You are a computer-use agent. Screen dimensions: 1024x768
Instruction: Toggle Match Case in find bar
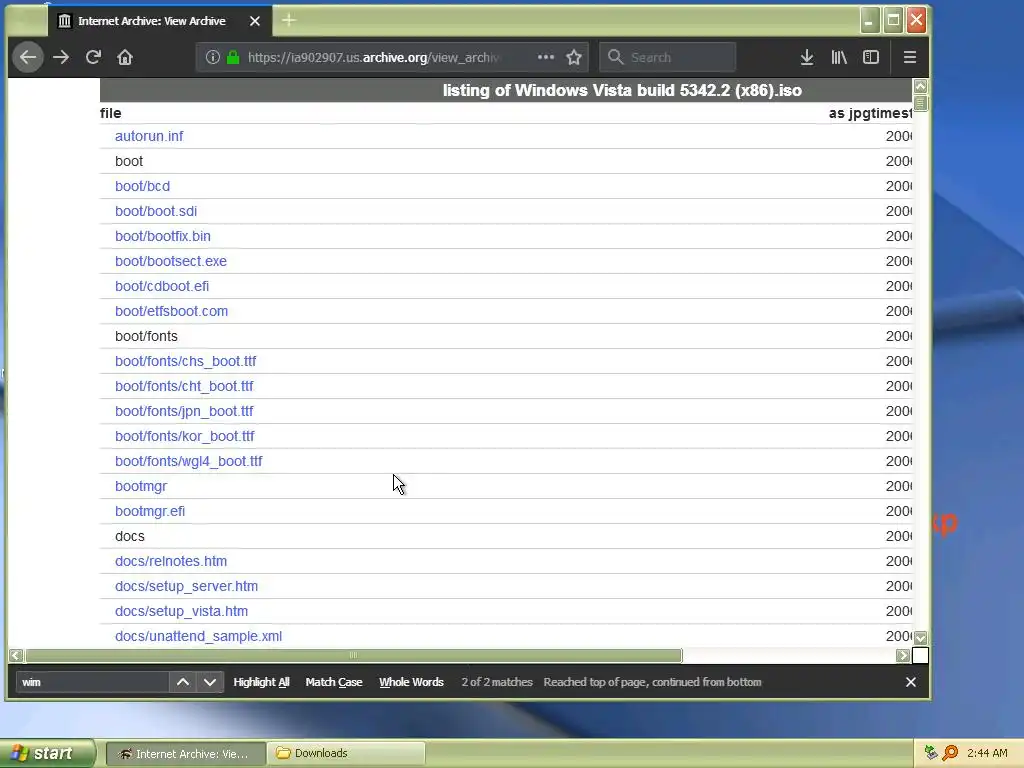tap(334, 682)
